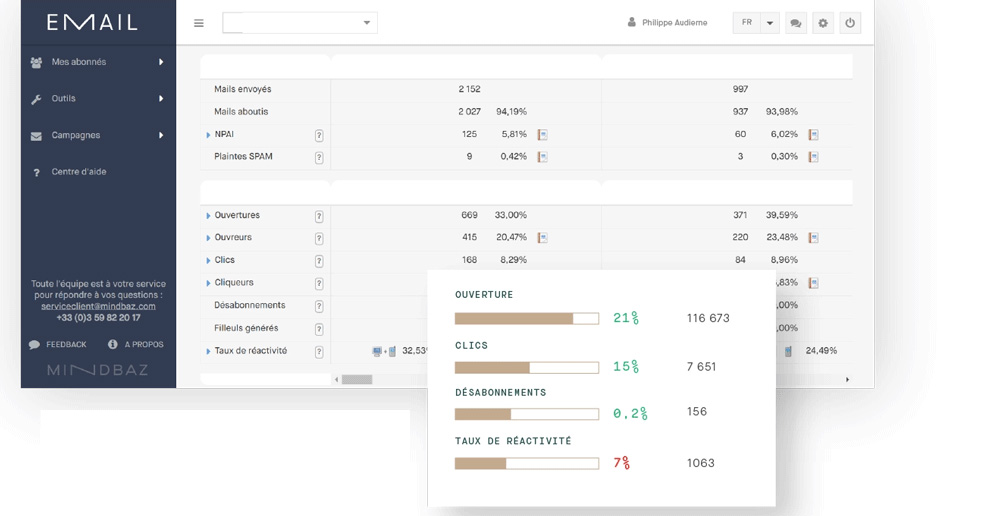Open the chat messages icon
Image resolution: width=1000 pixels, height=516 pixels.
click(796, 23)
